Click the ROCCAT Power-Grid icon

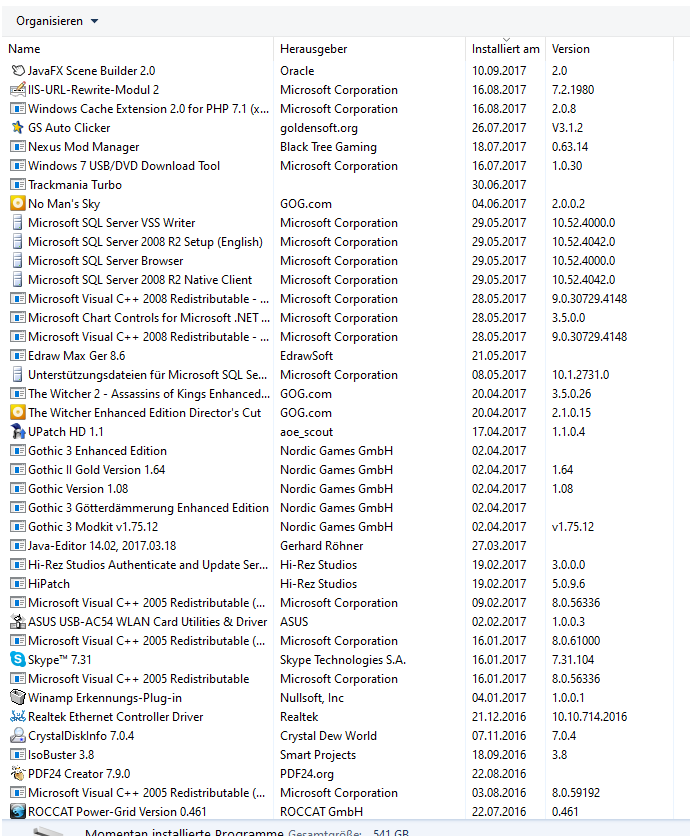point(18,811)
